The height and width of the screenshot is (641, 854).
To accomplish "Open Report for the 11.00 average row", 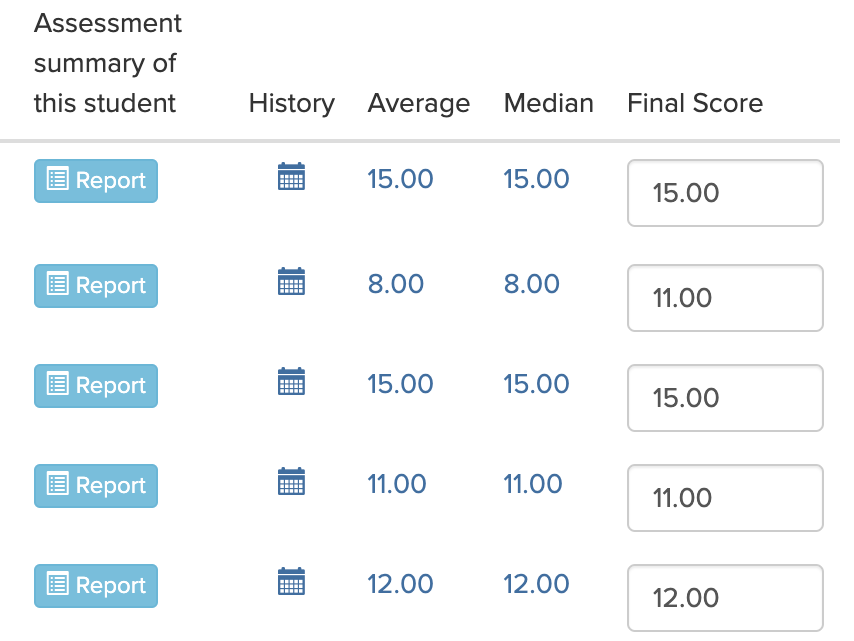I will [96, 486].
